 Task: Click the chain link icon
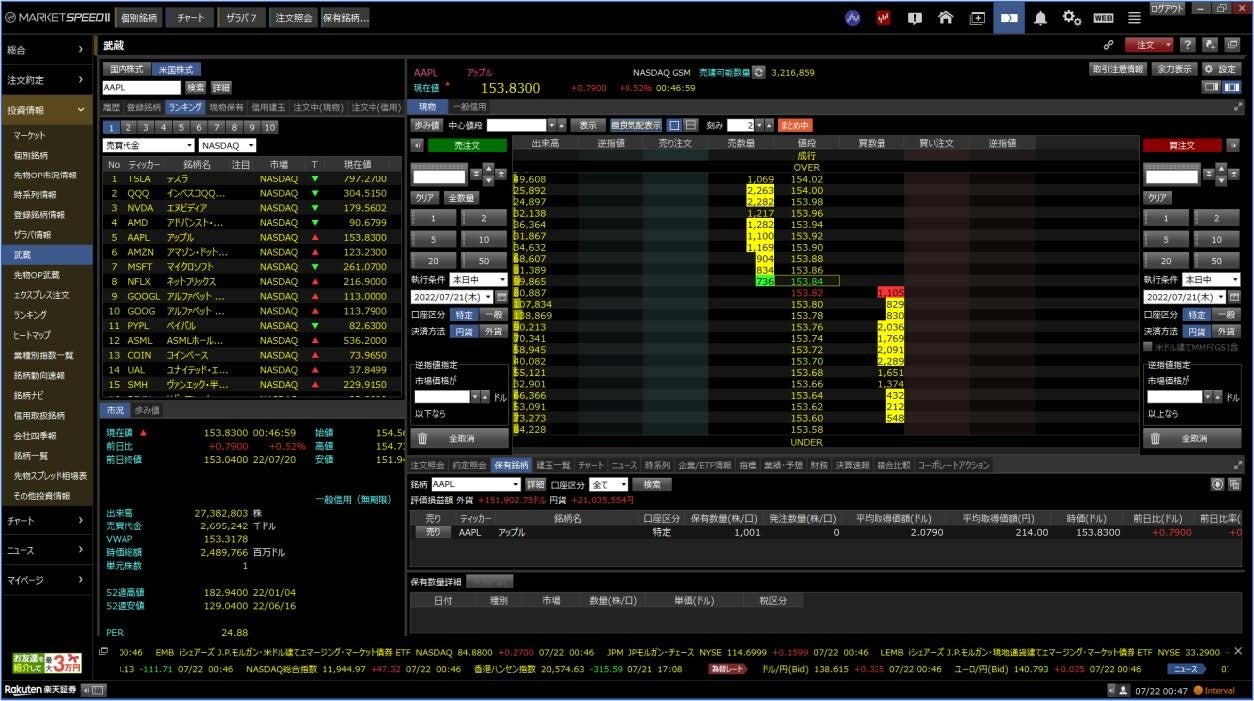tap(1108, 45)
